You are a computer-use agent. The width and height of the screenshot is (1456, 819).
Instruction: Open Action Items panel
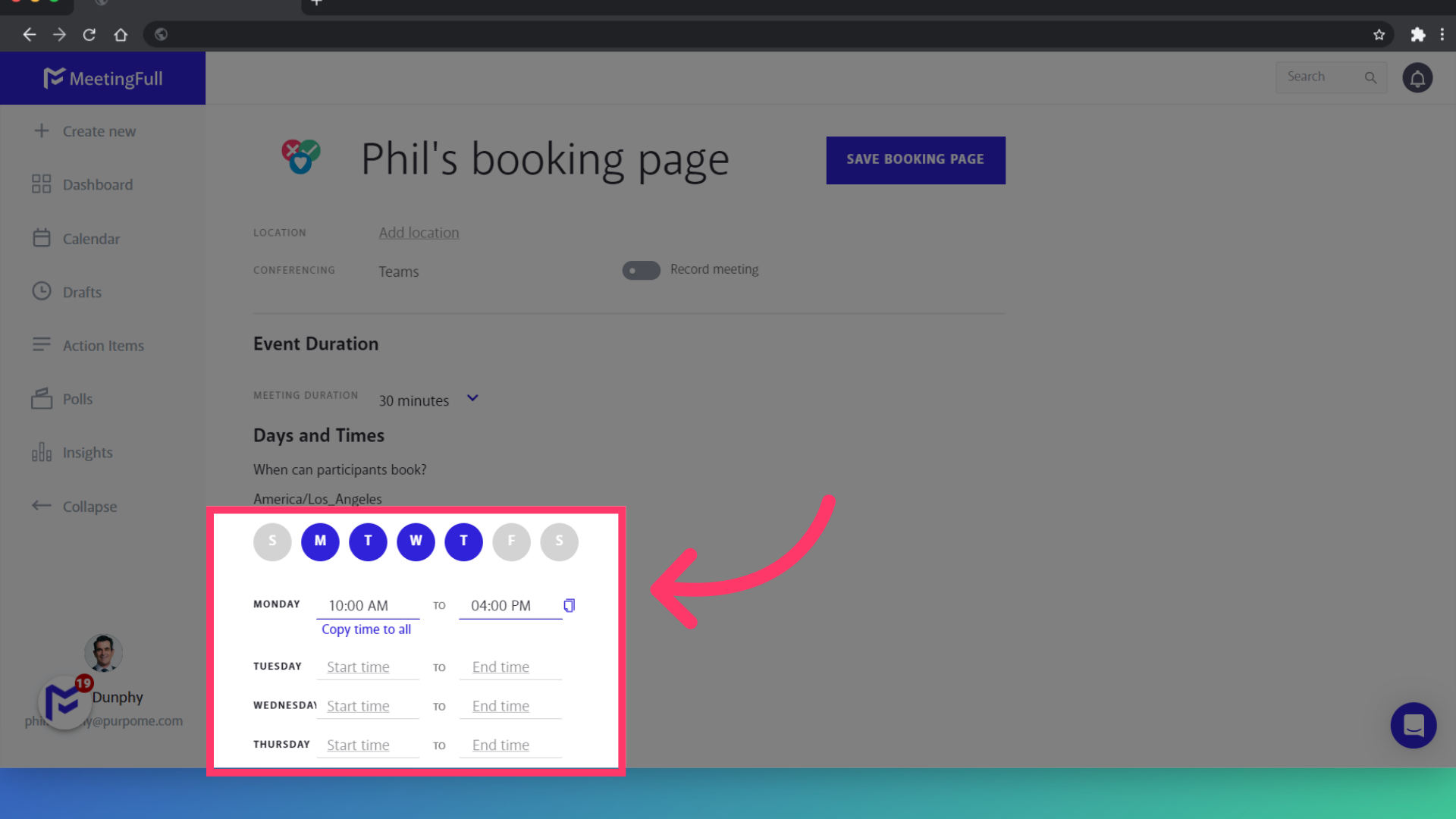103,345
